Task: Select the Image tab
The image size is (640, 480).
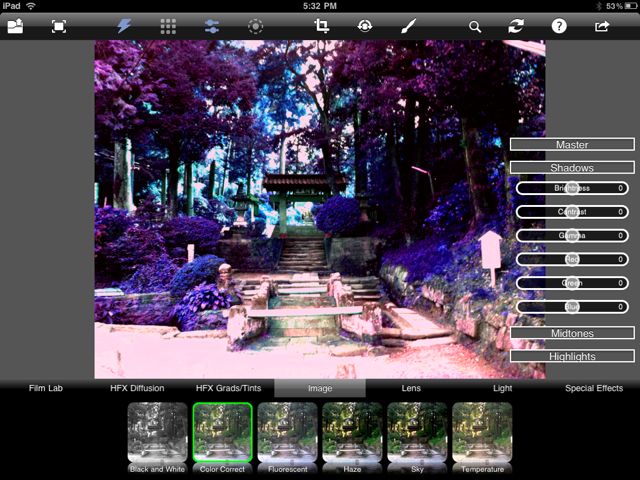Action: click(x=320, y=388)
